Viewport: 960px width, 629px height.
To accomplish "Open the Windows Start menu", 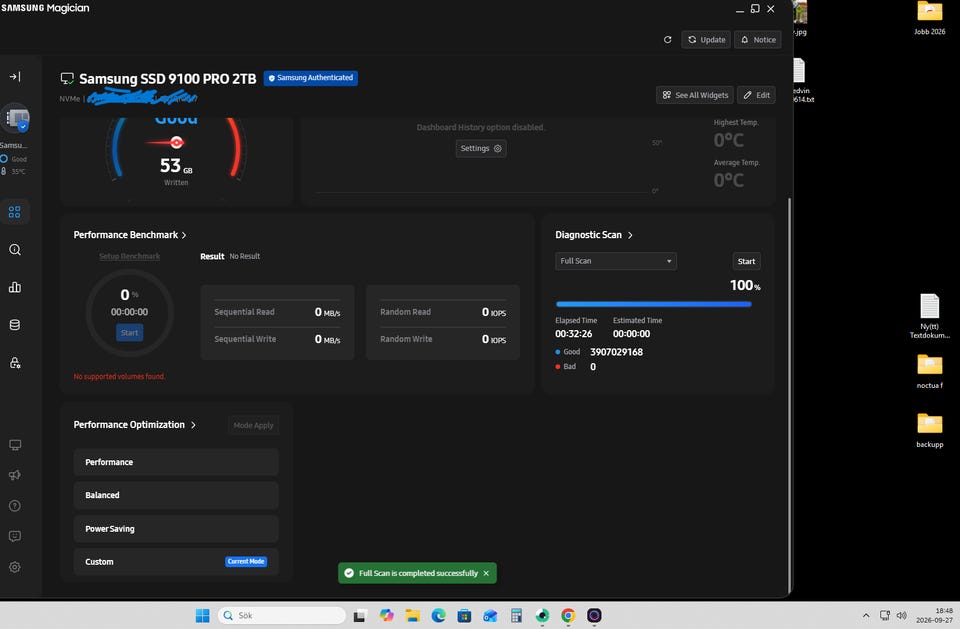I will pyautogui.click(x=202, y=616).
